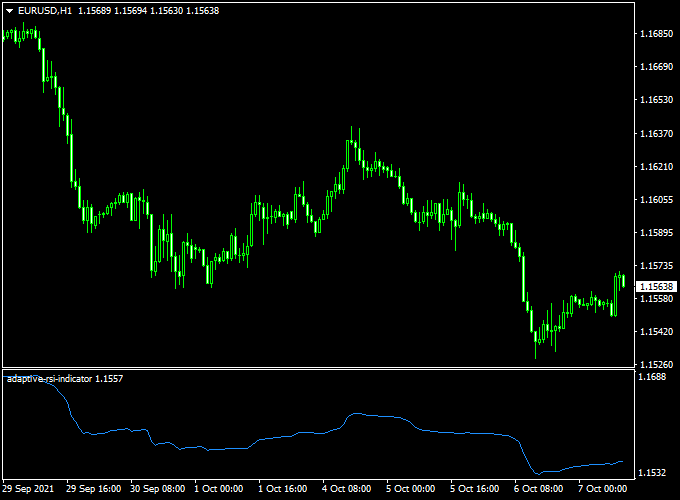Viewport: 680px width, 500px height.
Task: Select the adaptive-rsi-indicator 1.1557 label
Action: [65, 379]
